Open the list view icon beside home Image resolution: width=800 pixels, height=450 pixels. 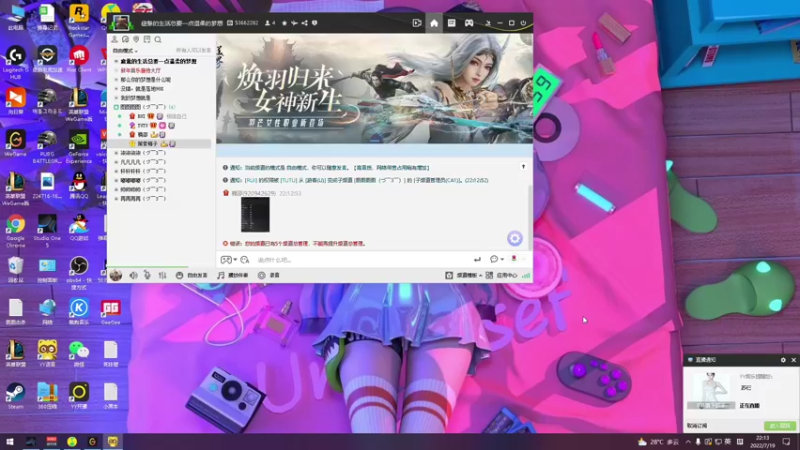[x=452, y=23]
